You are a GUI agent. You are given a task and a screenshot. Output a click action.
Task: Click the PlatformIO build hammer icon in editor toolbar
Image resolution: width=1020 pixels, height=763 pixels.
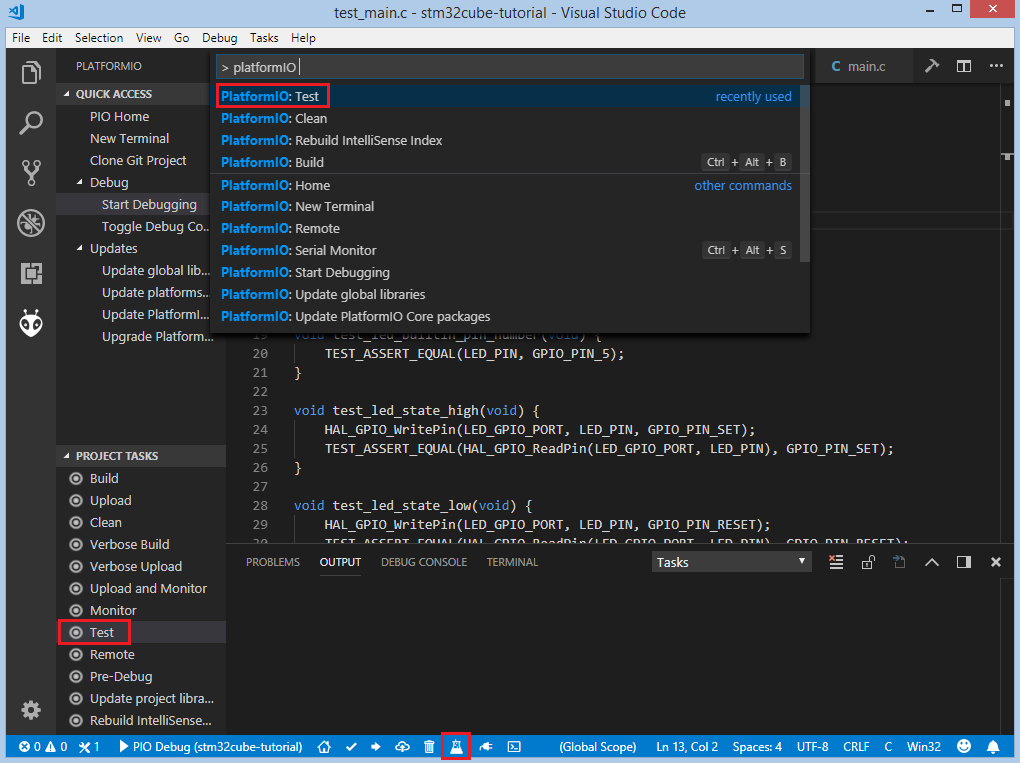(x=932, y=66)
